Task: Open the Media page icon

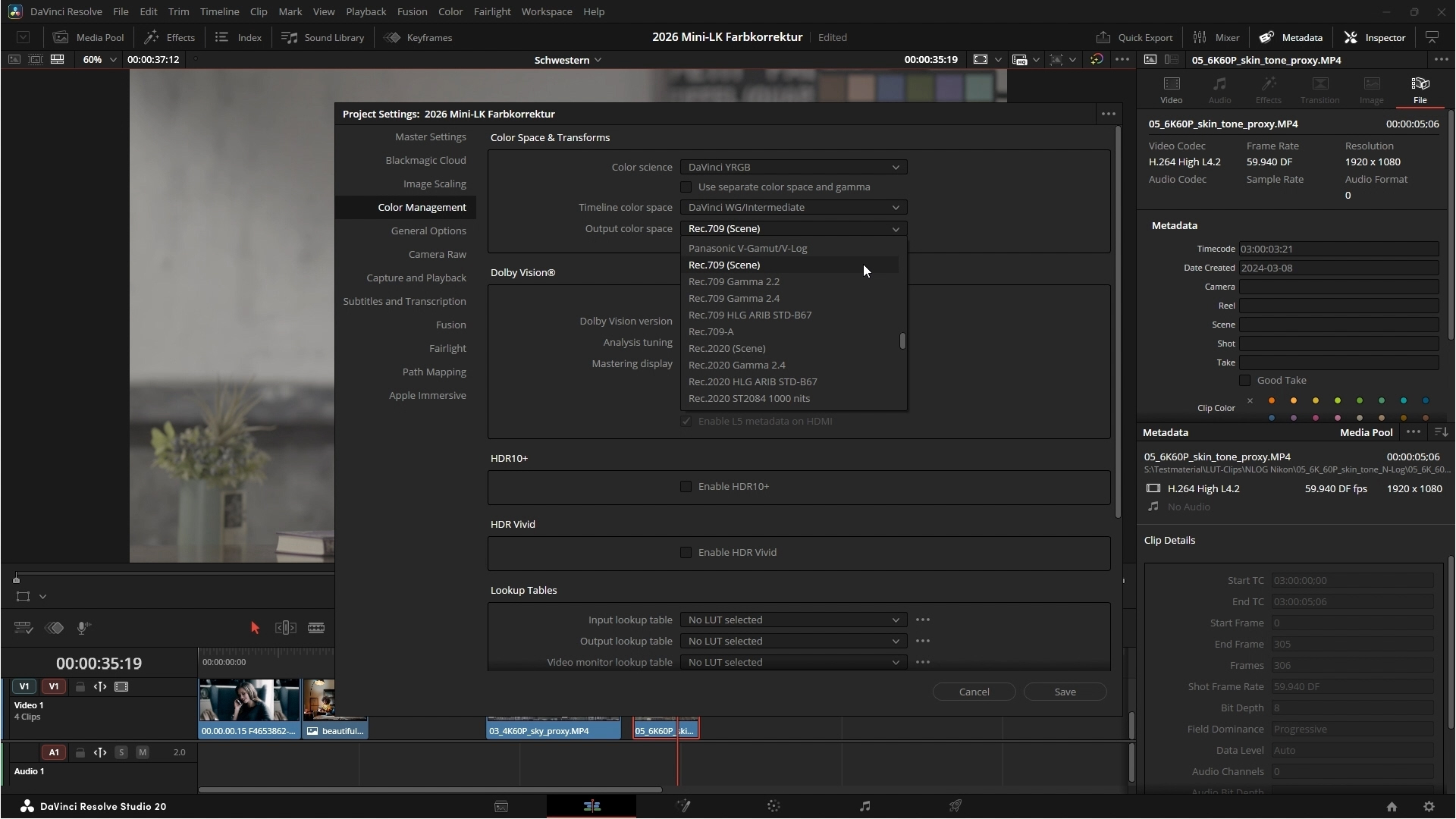Action: coord(501,806)
